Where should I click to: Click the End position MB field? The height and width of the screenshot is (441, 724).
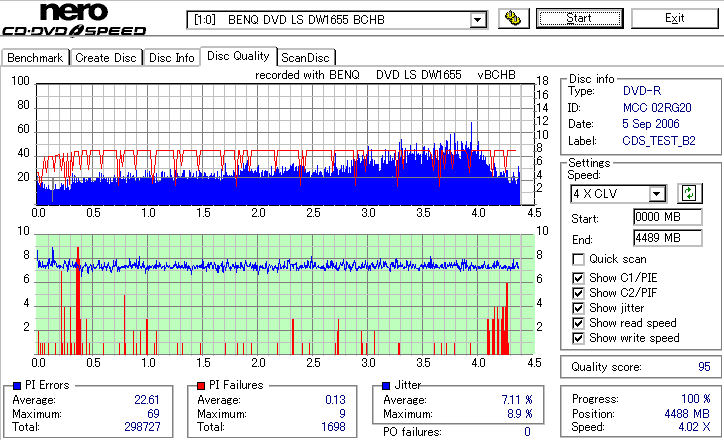click(668, 238)
